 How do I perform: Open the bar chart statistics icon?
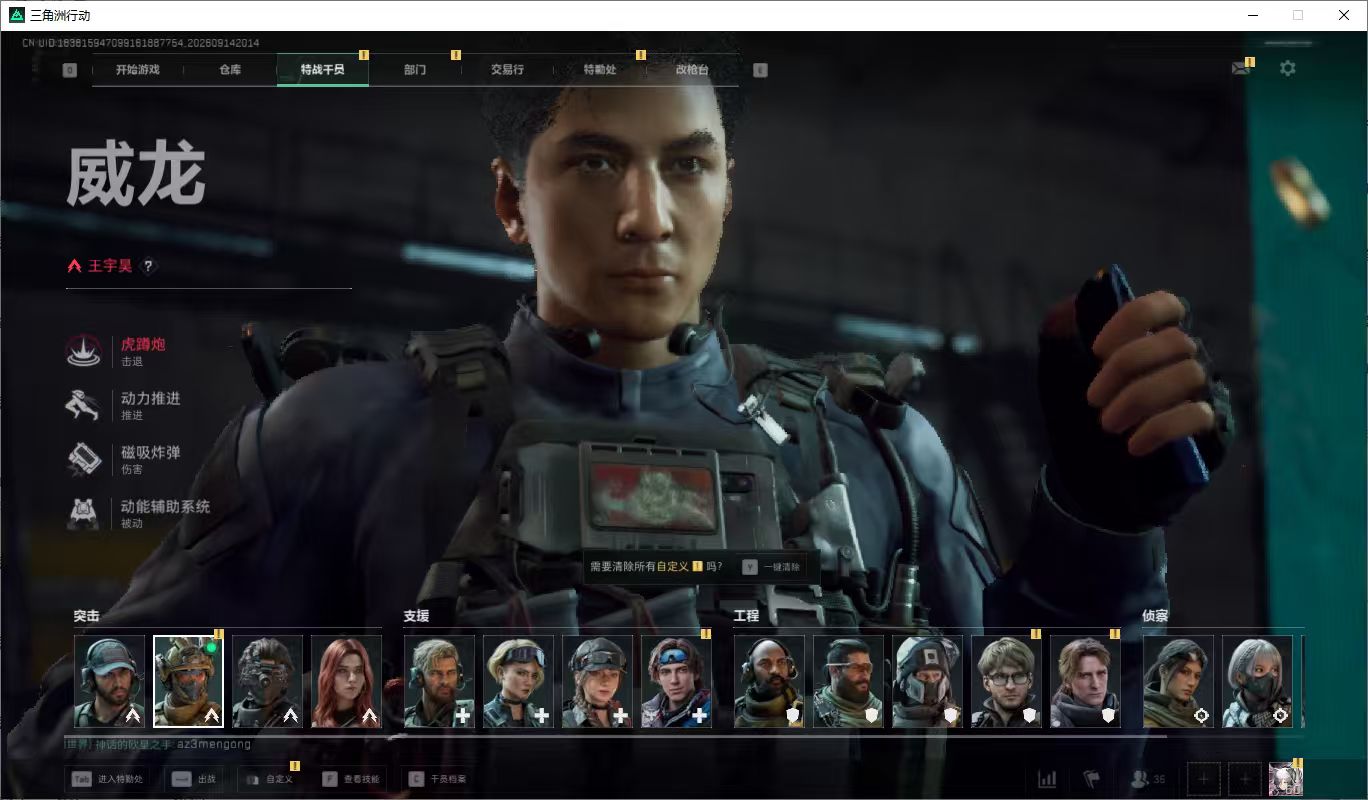tap(1047, 778)
